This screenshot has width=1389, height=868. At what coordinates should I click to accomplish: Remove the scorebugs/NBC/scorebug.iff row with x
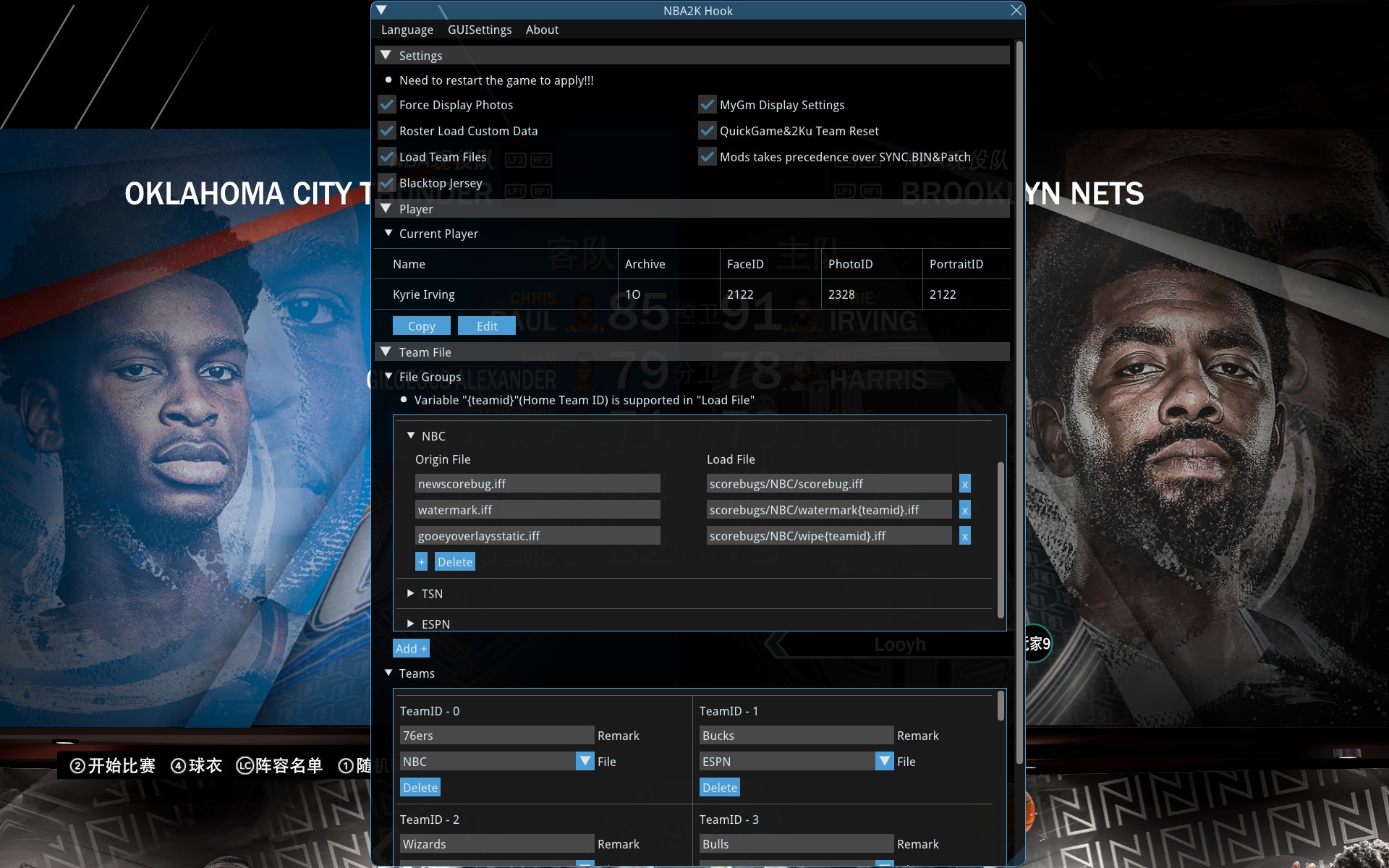(964, 484)
